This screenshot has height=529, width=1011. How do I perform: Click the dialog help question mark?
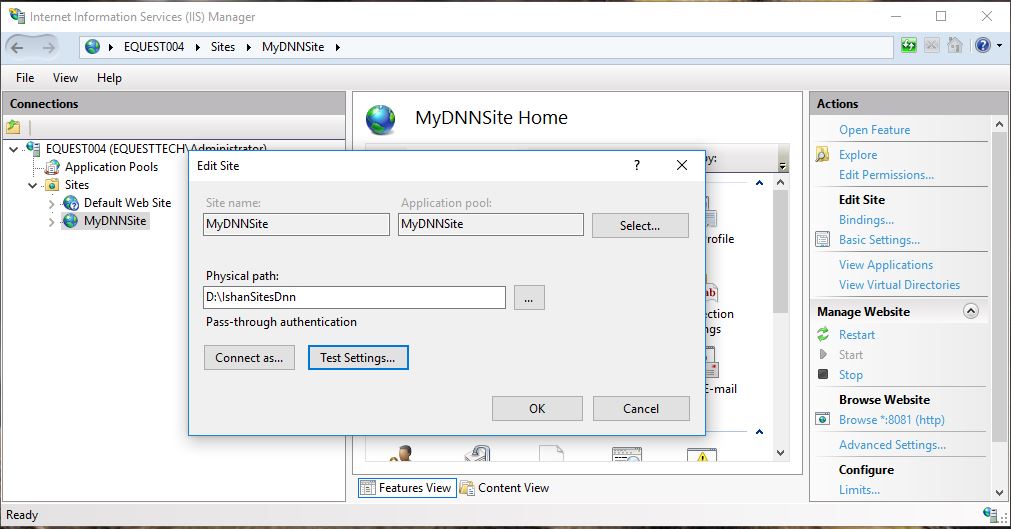pos(637,165)
